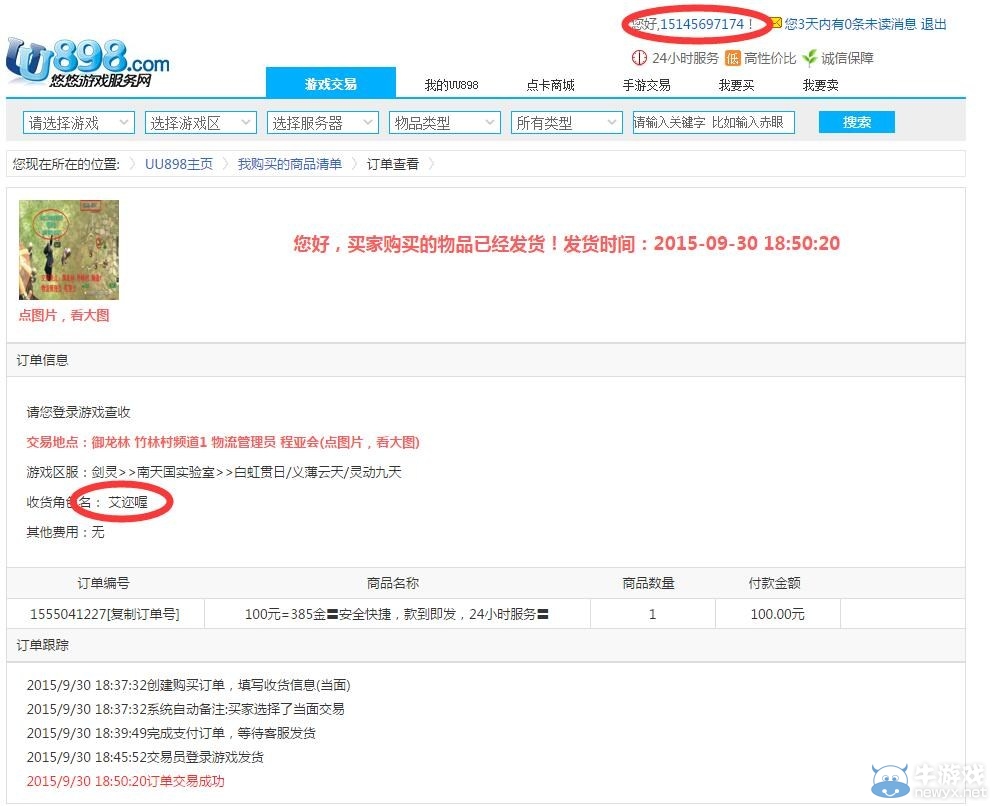Click the orange 低 high-value badge icon

point(731,58)
